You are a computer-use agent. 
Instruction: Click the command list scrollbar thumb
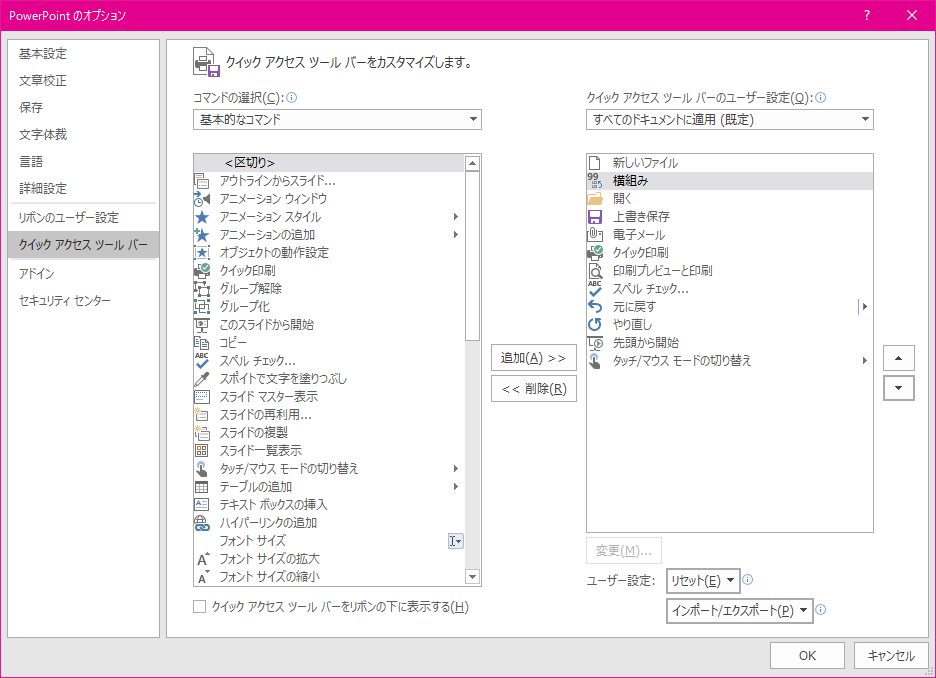click(472, 256)
